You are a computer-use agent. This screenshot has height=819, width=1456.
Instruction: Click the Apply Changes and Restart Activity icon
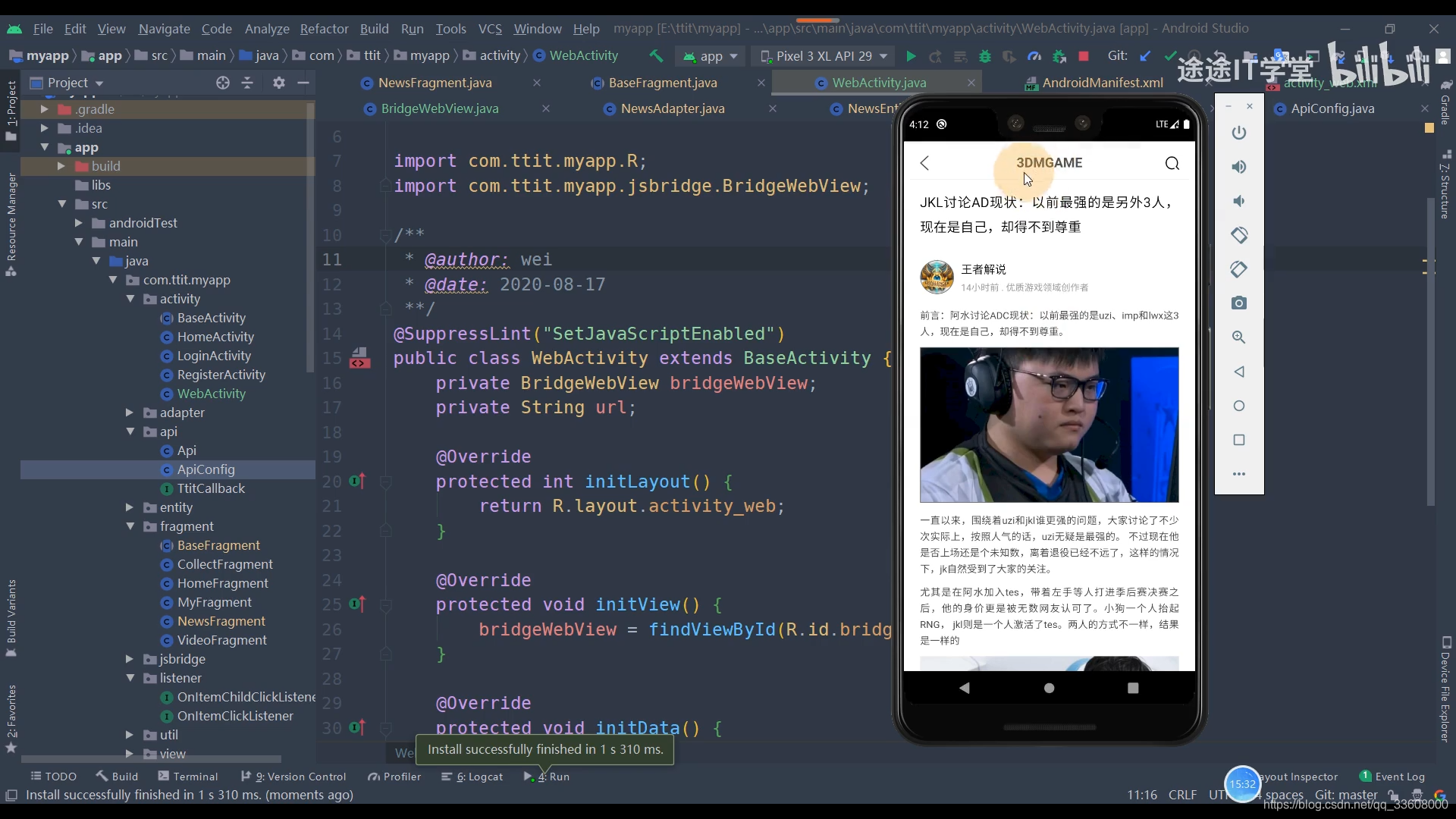coord(936,56)
